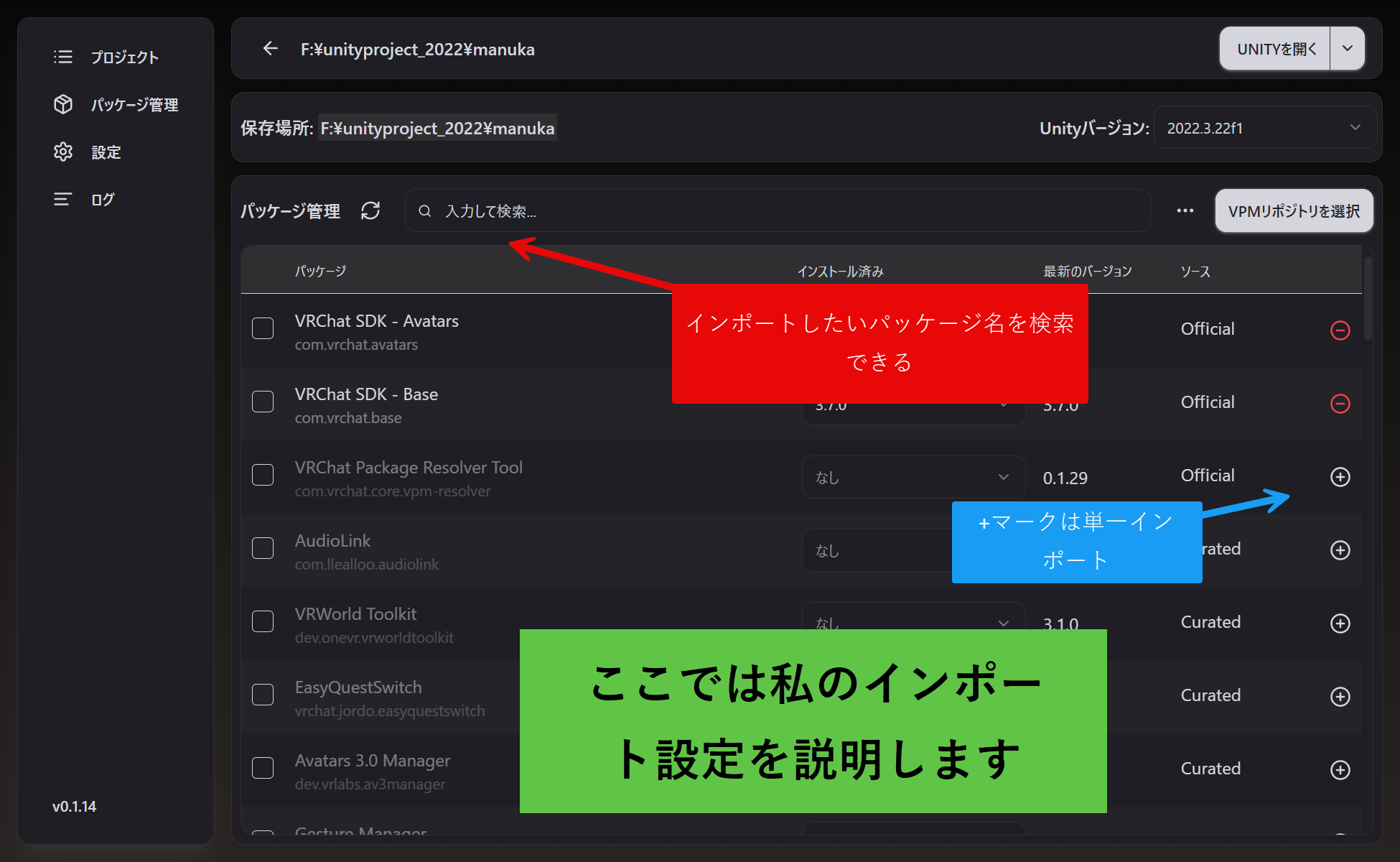Click the settings gear icon in sidebar

point(63,152)
